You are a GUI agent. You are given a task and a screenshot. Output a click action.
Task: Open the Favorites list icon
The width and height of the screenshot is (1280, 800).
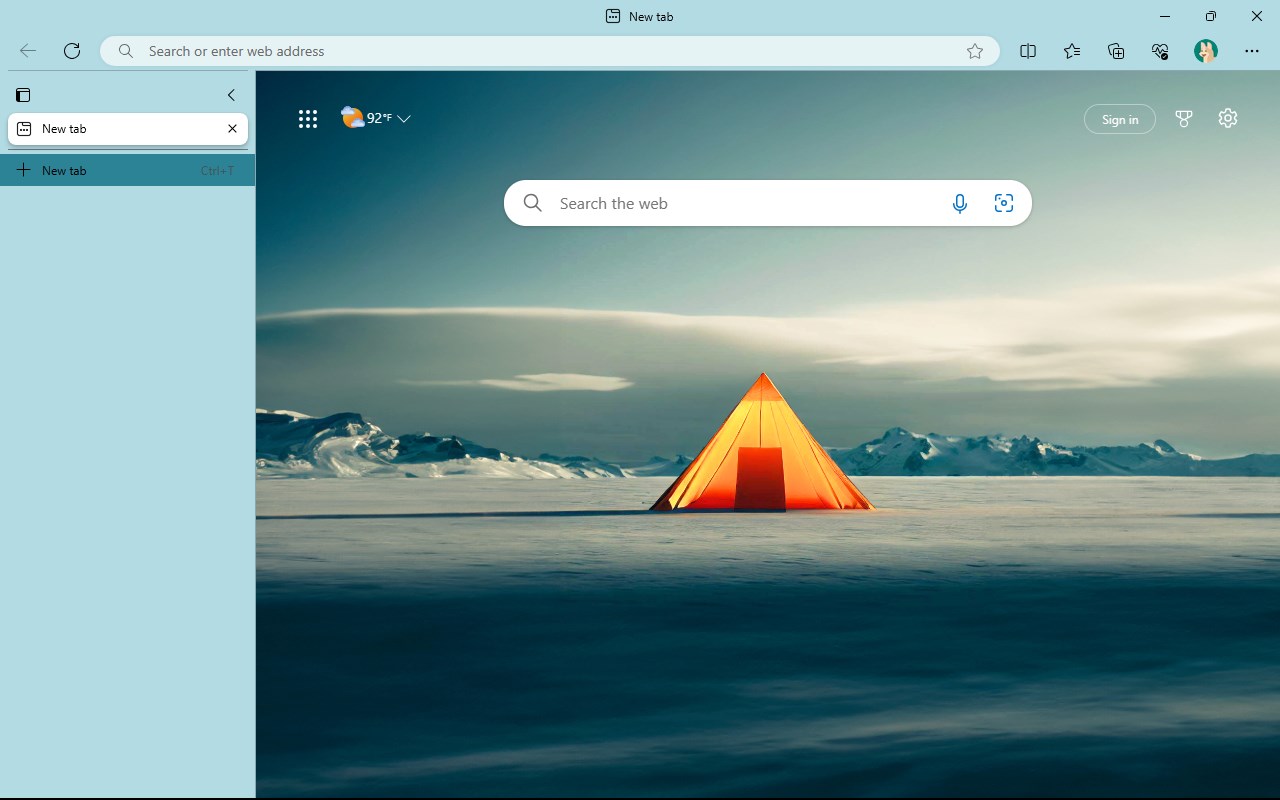pyautogui.click(x=1072, y=51)
